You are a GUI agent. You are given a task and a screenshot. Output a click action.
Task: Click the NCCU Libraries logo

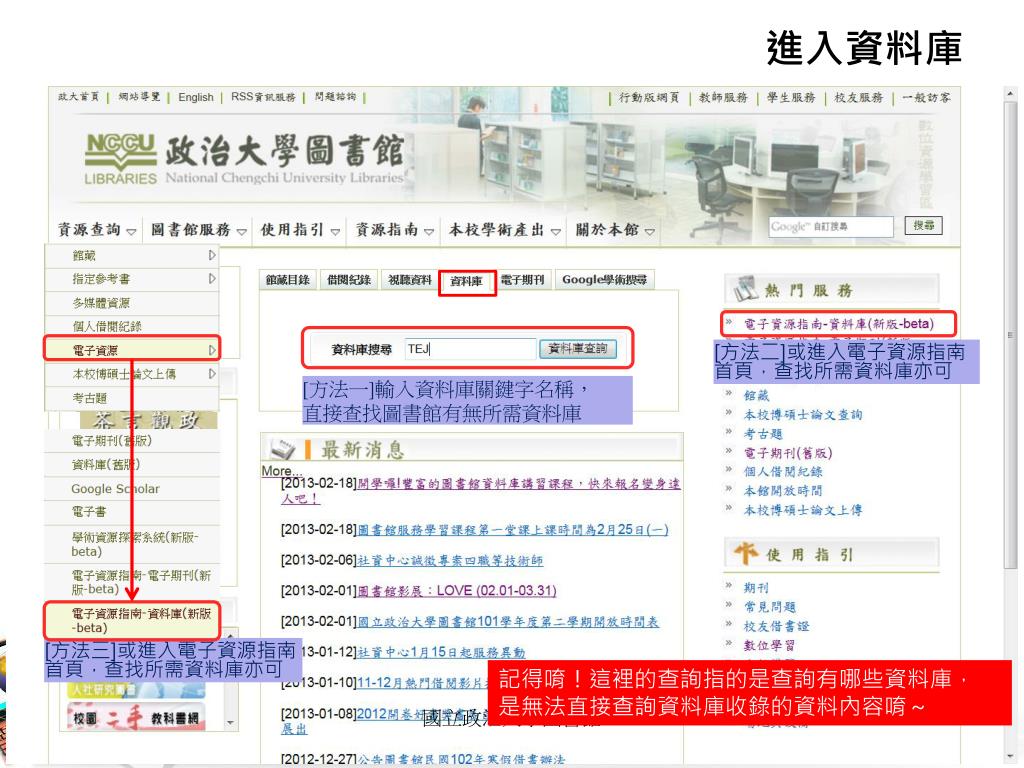click(x=120, y=159)
